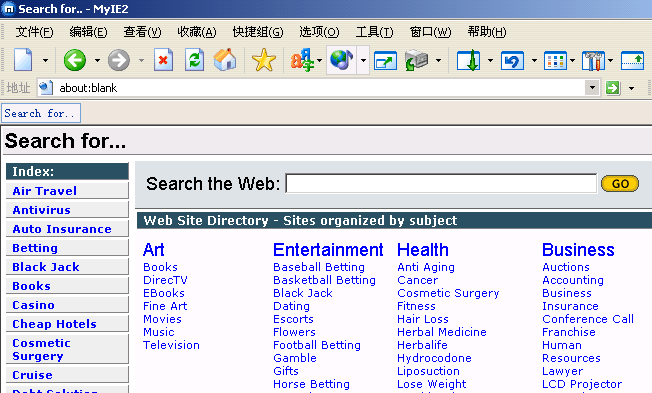This screenshot has height=393, width=652.
Task: Open the 查看(V) menu
Action: point(142,32)
